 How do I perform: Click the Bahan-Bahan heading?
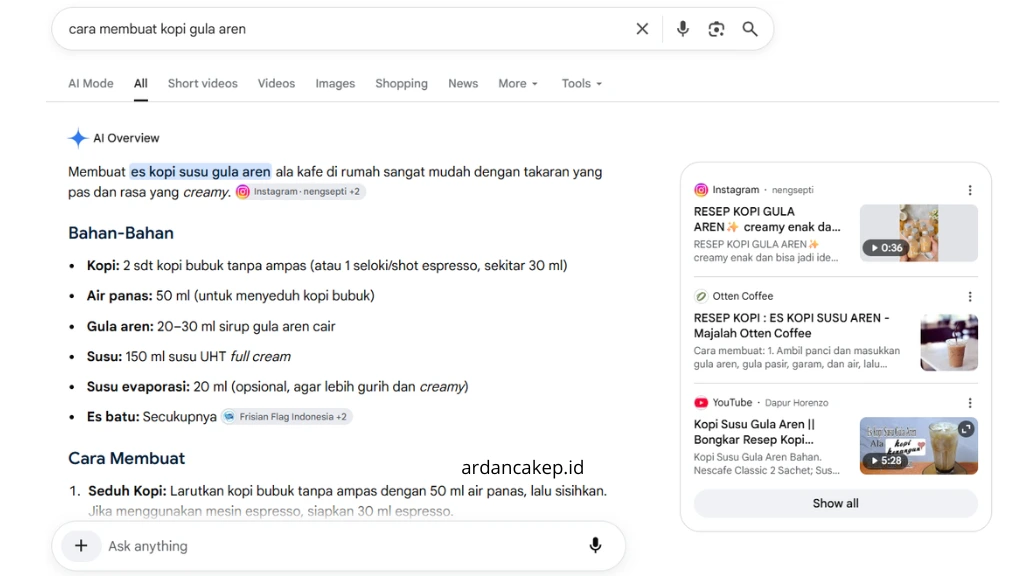pyautogui.click(x=121, y=233)
